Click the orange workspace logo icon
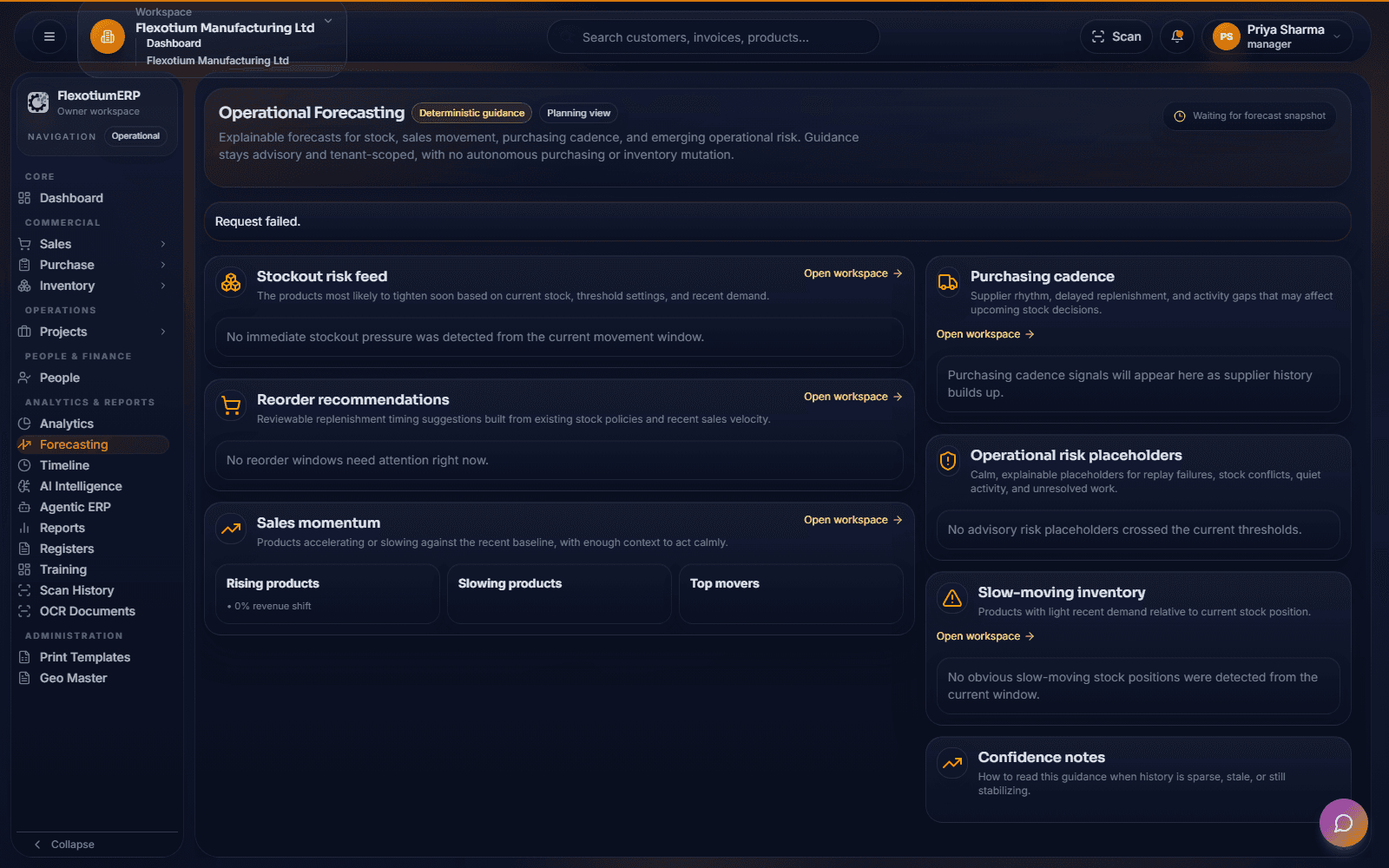The width and height of the screenshot is (1389, 868). pos(108,36)
